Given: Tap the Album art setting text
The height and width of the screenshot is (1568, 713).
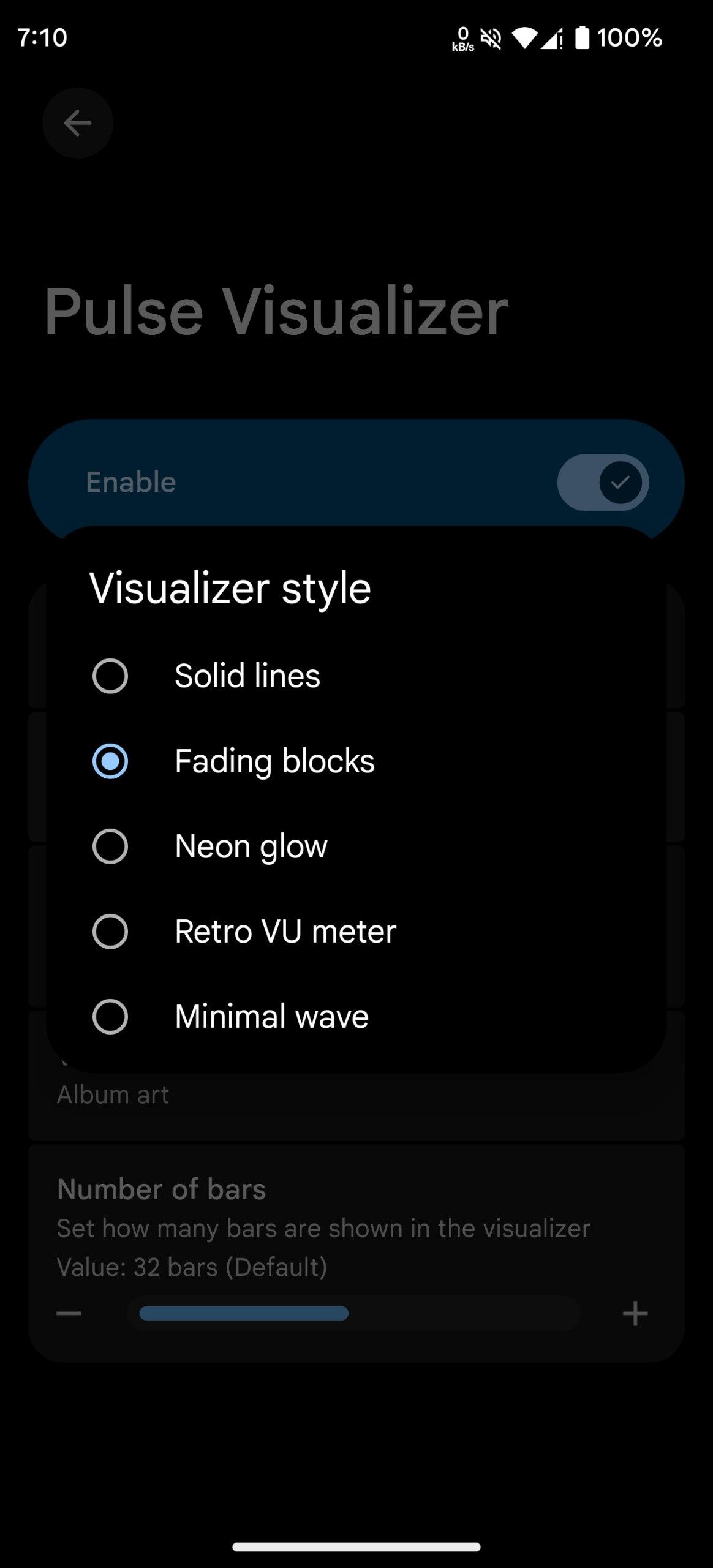Looking at the screenshot, I should point(113,1095).
